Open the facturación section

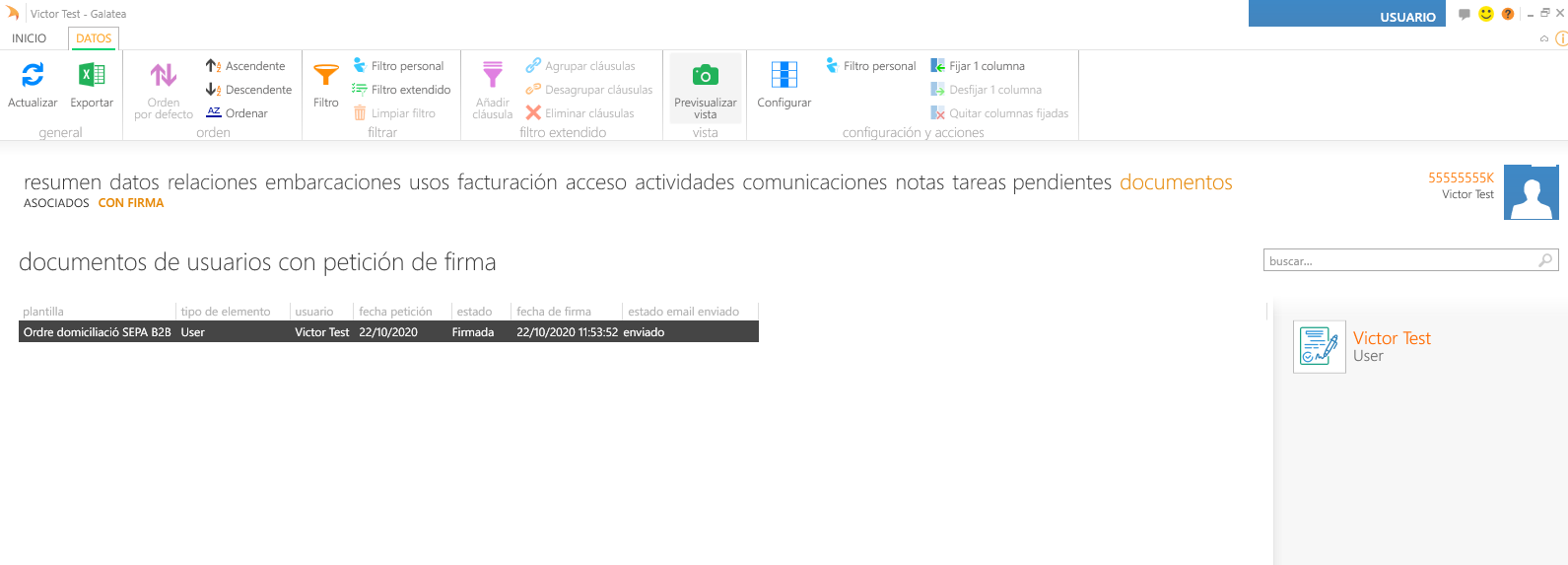[507, 182]
